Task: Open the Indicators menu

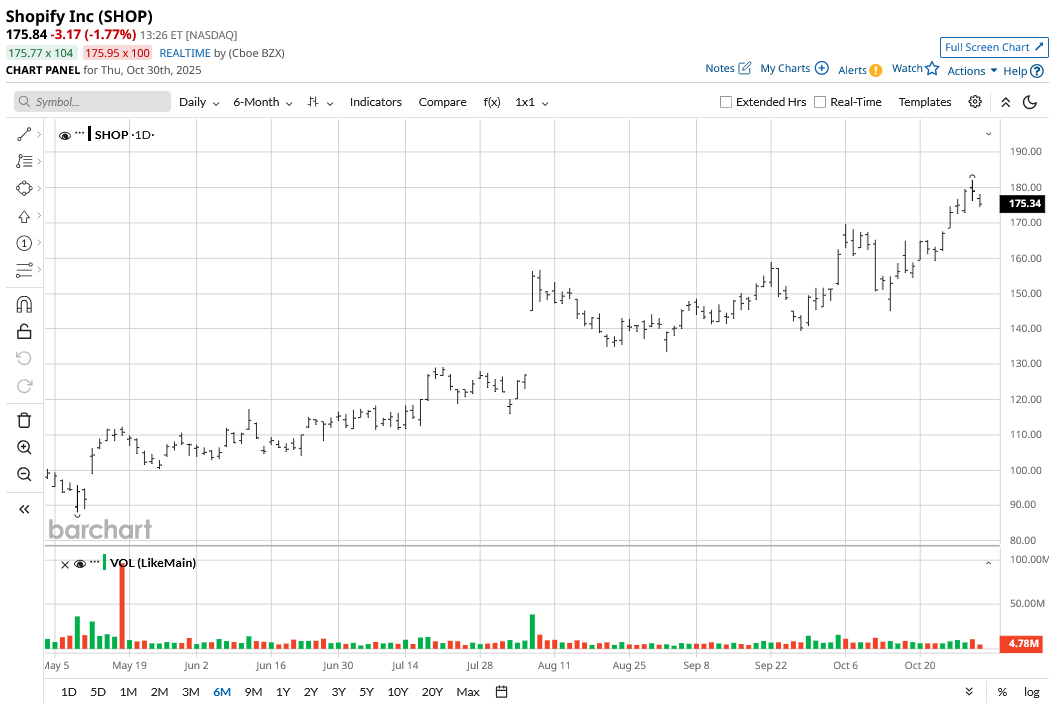Action: pos(376,102)
